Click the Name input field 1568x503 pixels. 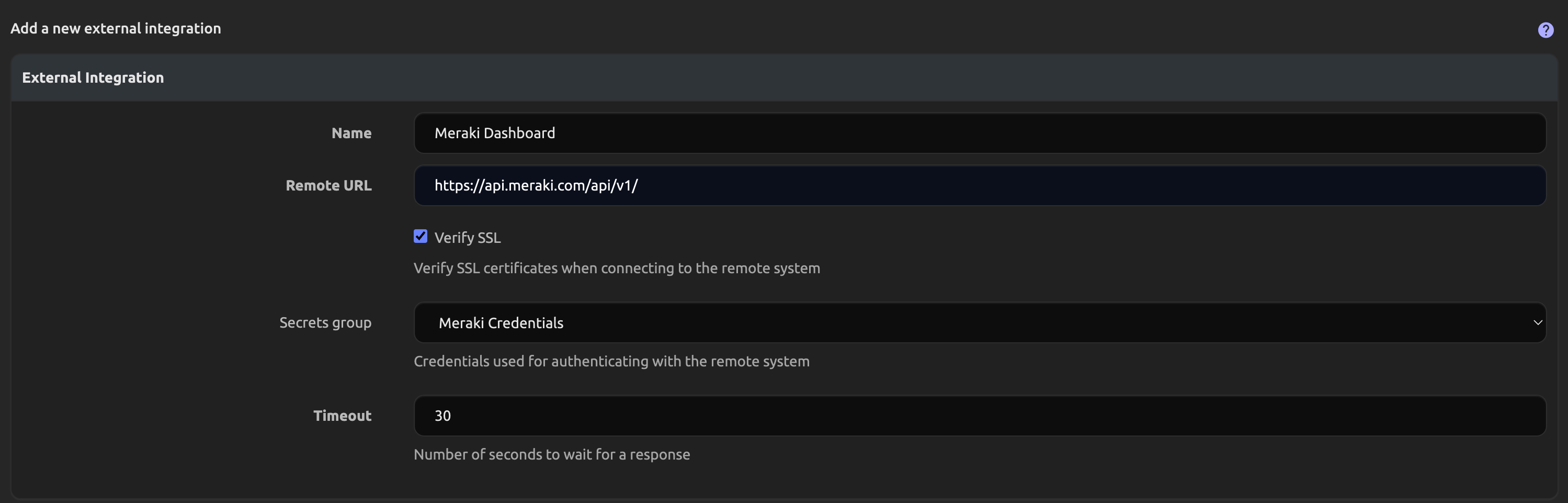coord(979,133)
